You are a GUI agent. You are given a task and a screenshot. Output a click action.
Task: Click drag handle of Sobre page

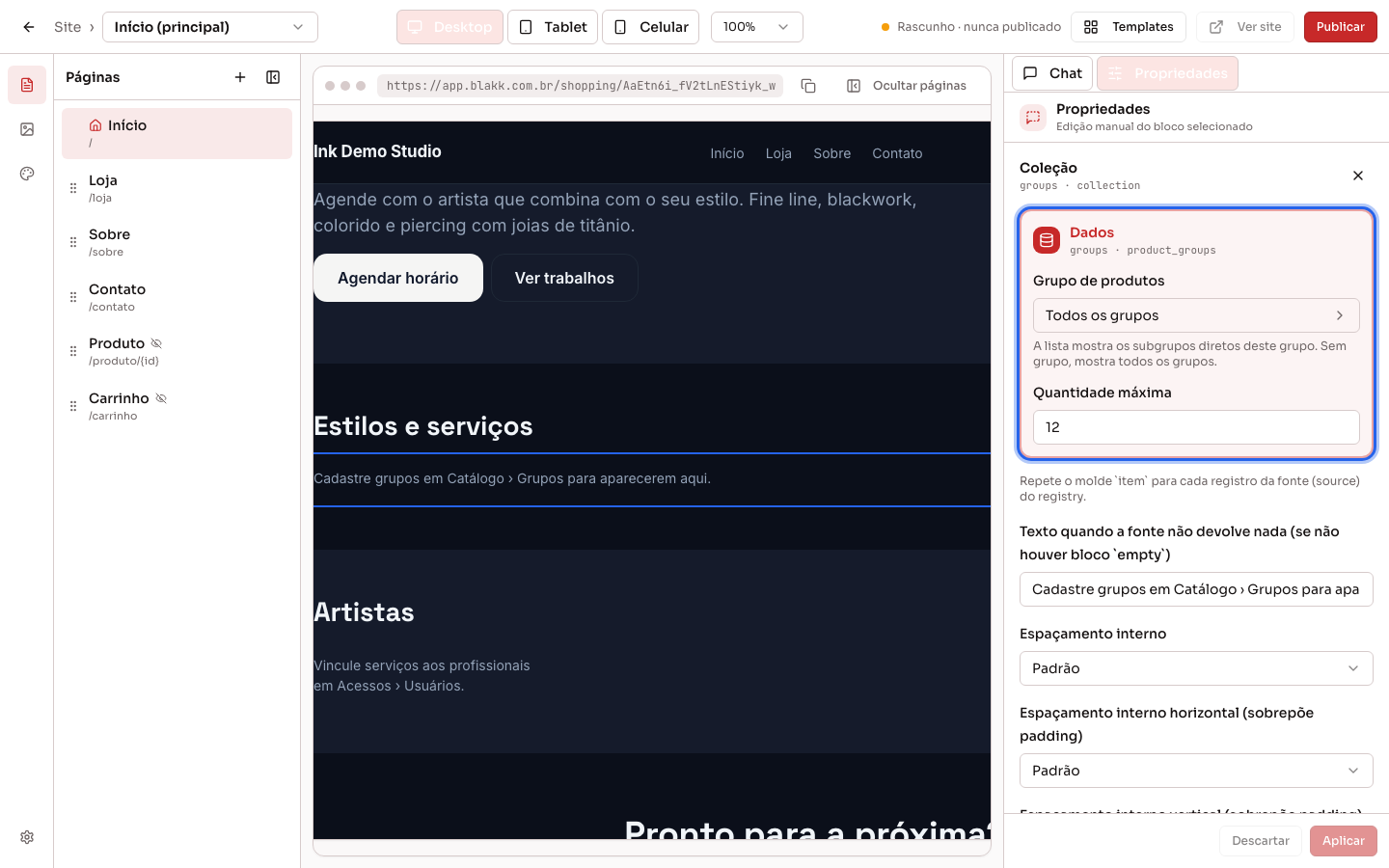click(x=73, y=242)
